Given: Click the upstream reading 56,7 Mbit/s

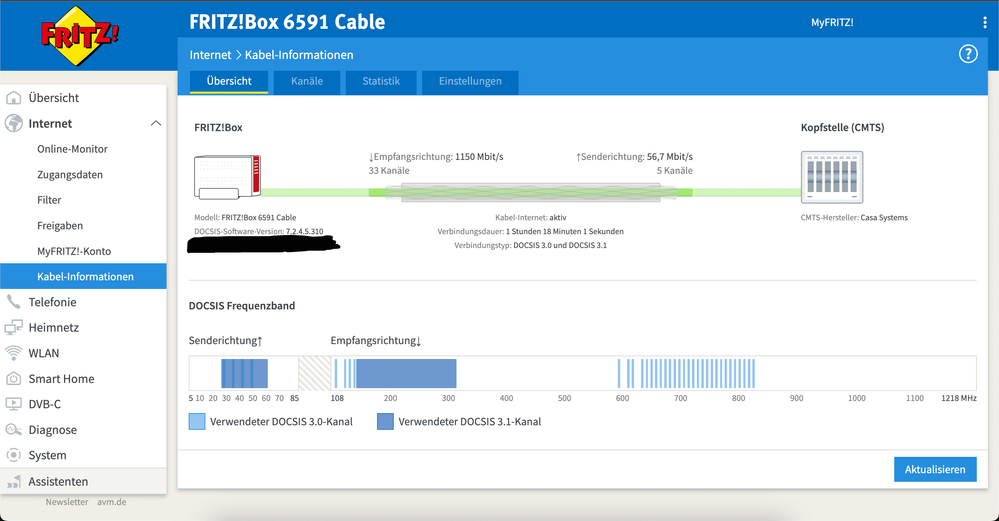Looking at the screenshot, I should coord(670,157).
